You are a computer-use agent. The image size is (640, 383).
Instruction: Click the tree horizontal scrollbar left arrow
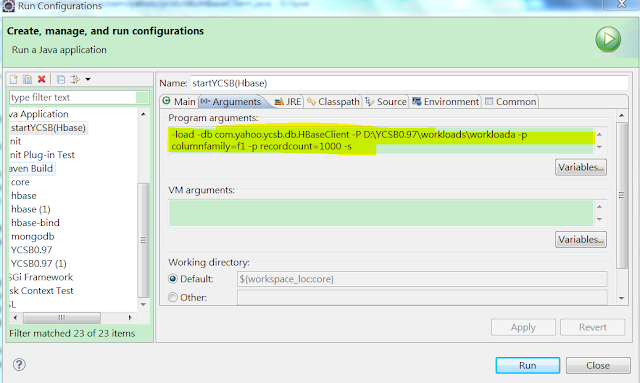16,317
